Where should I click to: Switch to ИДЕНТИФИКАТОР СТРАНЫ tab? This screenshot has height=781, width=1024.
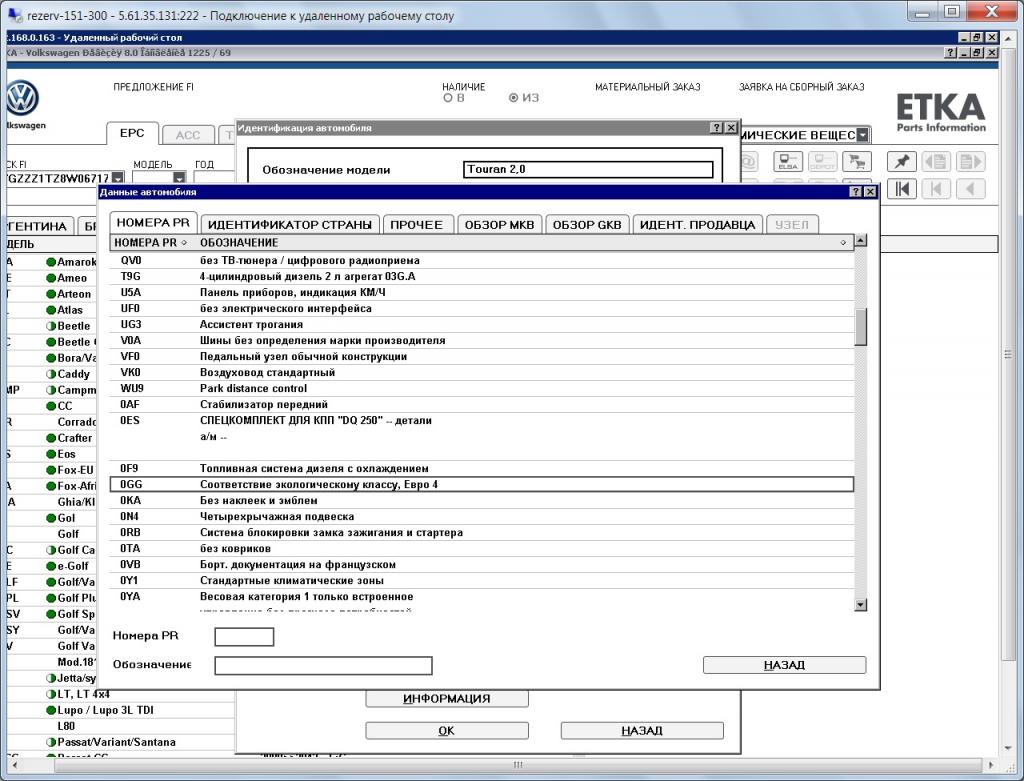coord(290,225)
